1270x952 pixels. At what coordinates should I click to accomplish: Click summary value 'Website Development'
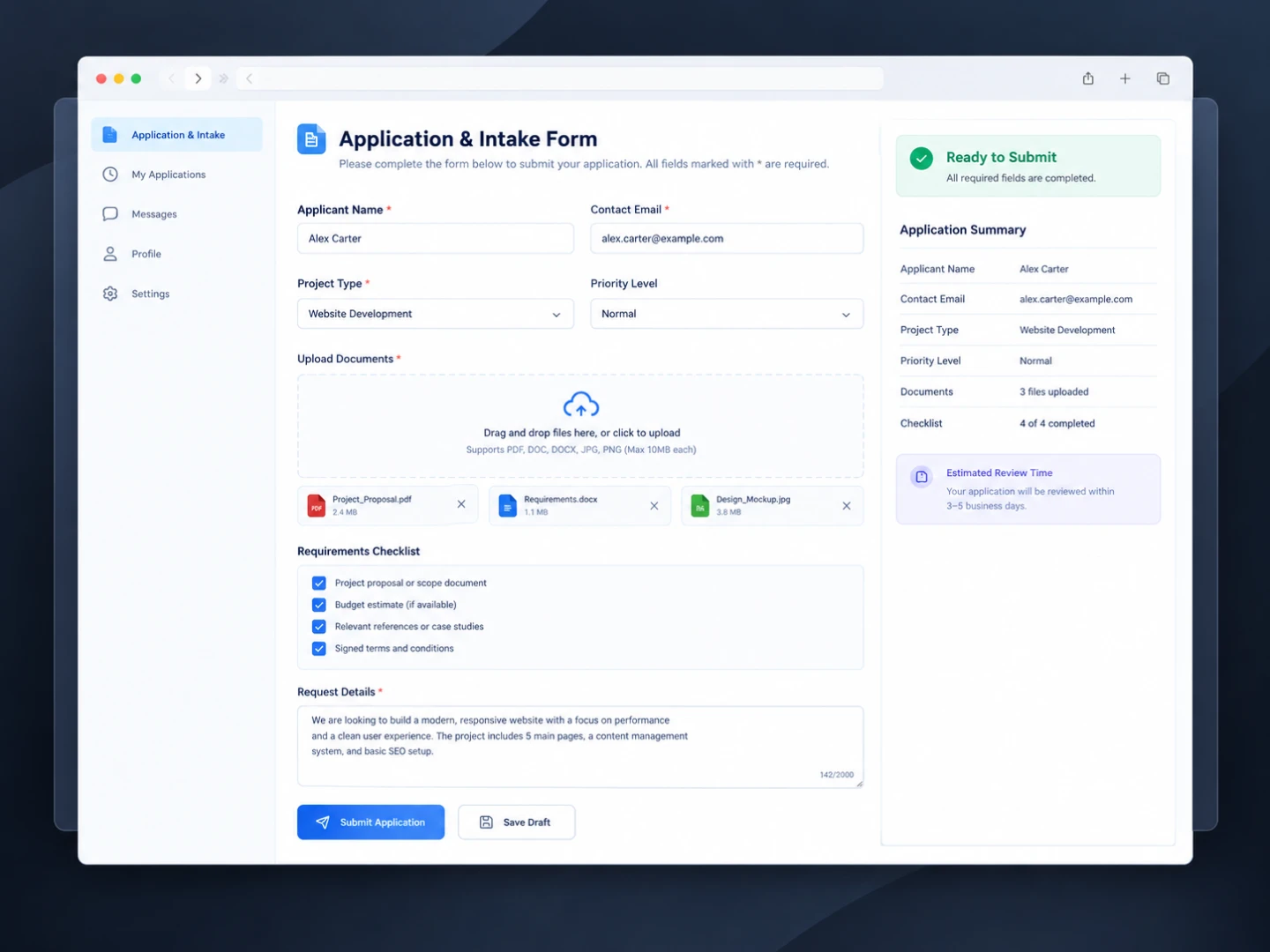click(x=1067, y=331)
